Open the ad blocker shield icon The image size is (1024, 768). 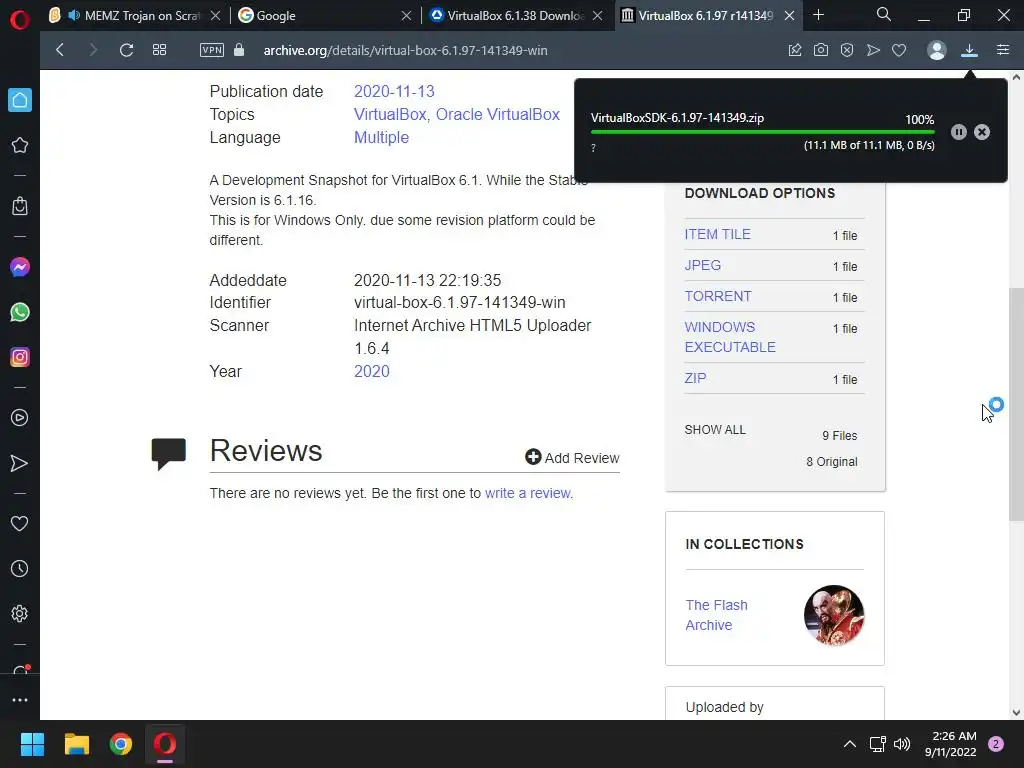coord(847,50)
